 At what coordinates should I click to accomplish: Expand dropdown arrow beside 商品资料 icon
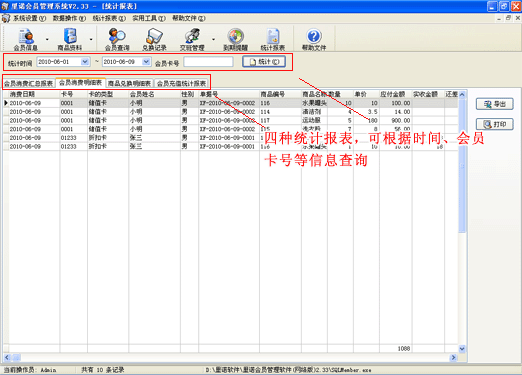[x=91, y=39]
